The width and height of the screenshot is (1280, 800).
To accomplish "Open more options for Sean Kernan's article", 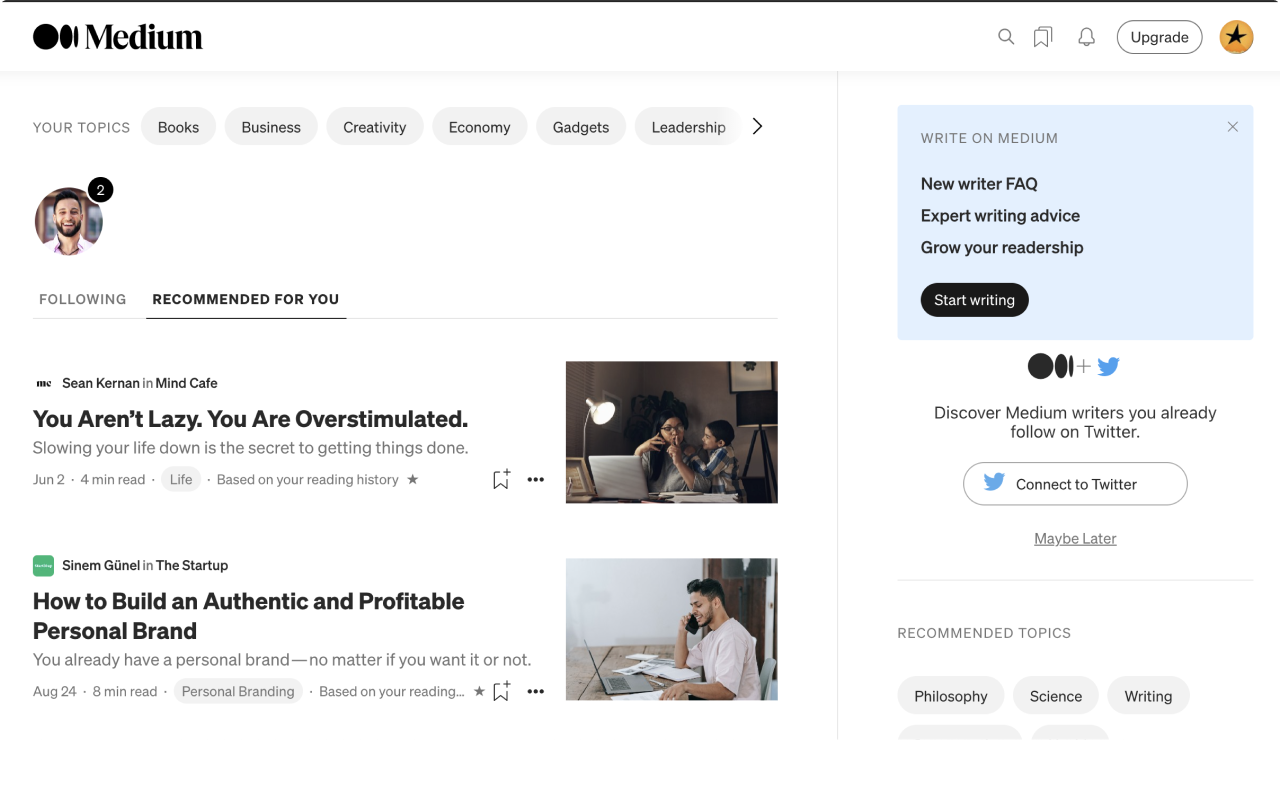I will pos(535,479).
